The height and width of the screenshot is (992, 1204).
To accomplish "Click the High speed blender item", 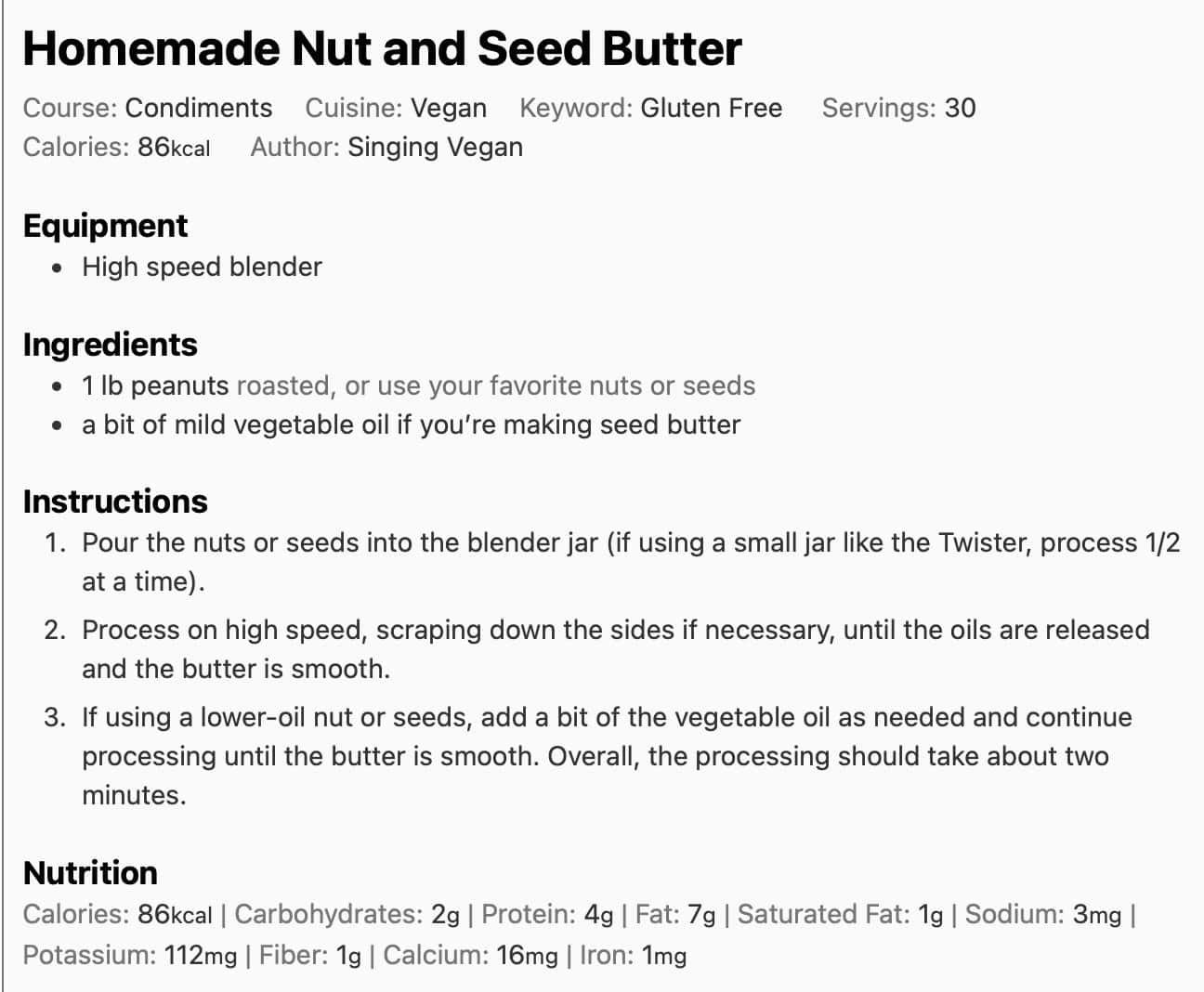I will (202, 267).
